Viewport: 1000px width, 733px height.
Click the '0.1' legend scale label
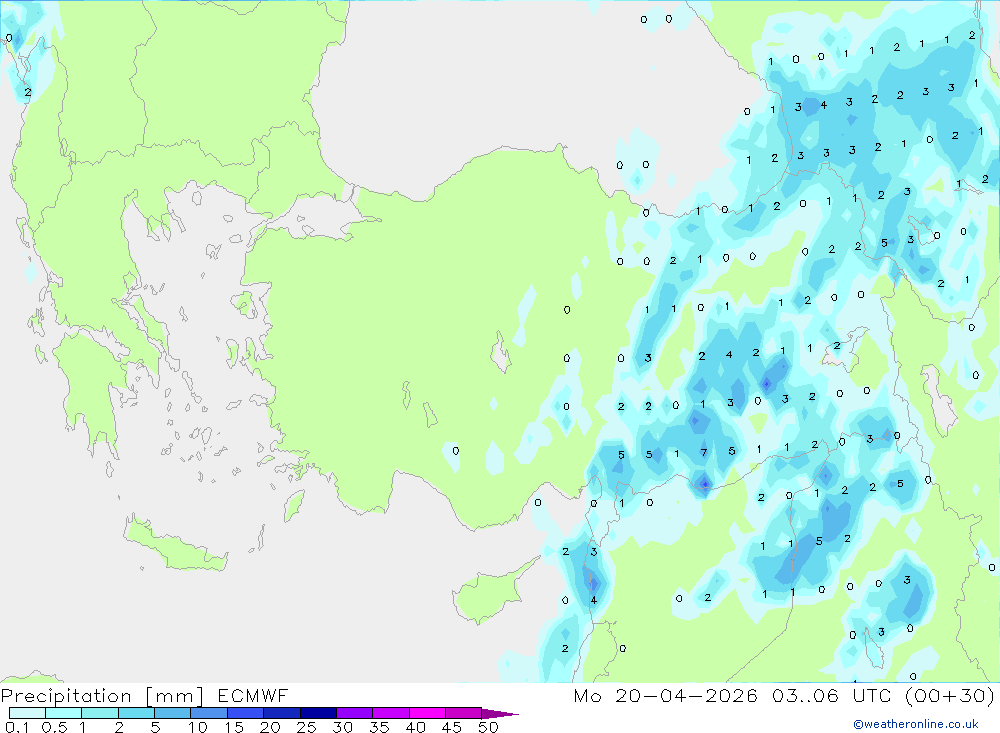coord(17,727)
